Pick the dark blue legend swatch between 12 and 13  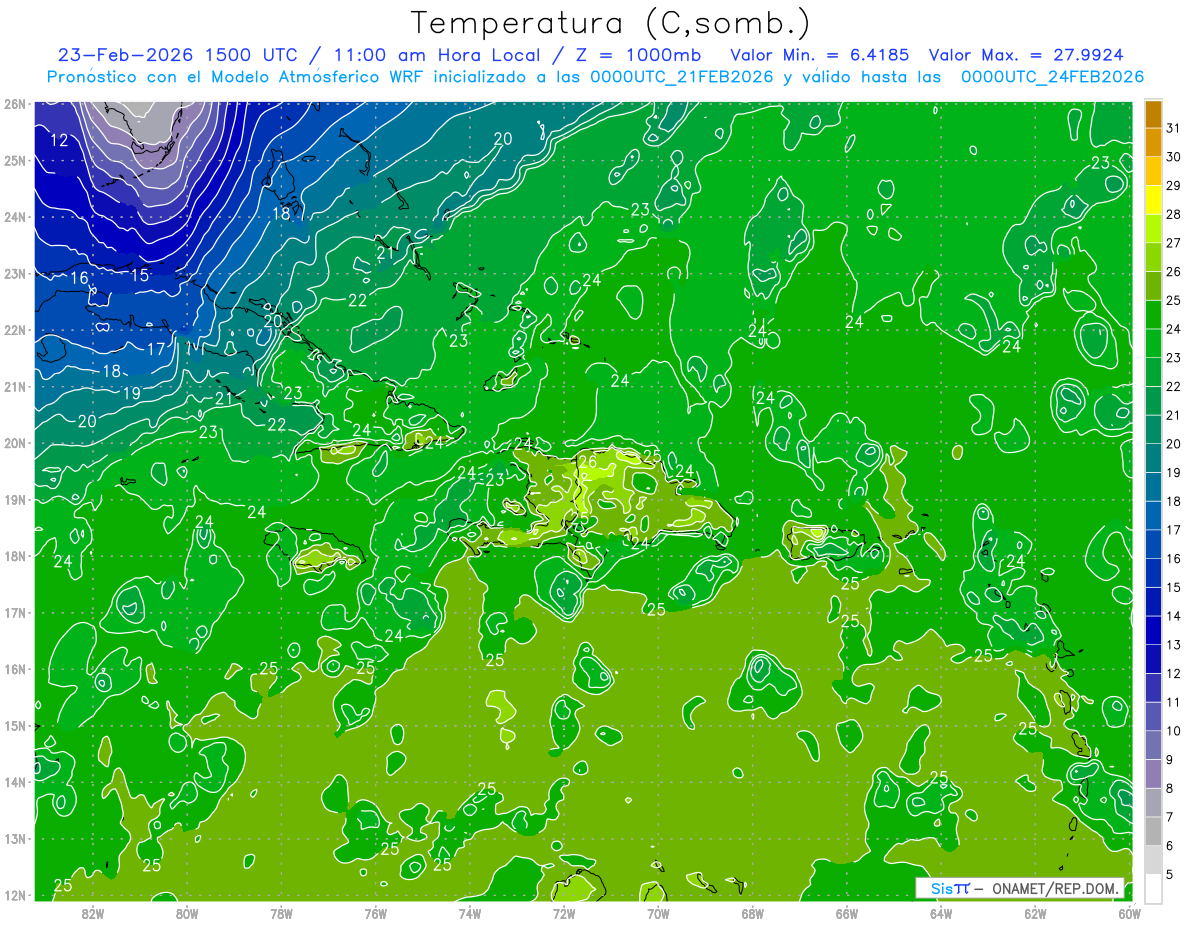pos(1153,659)
